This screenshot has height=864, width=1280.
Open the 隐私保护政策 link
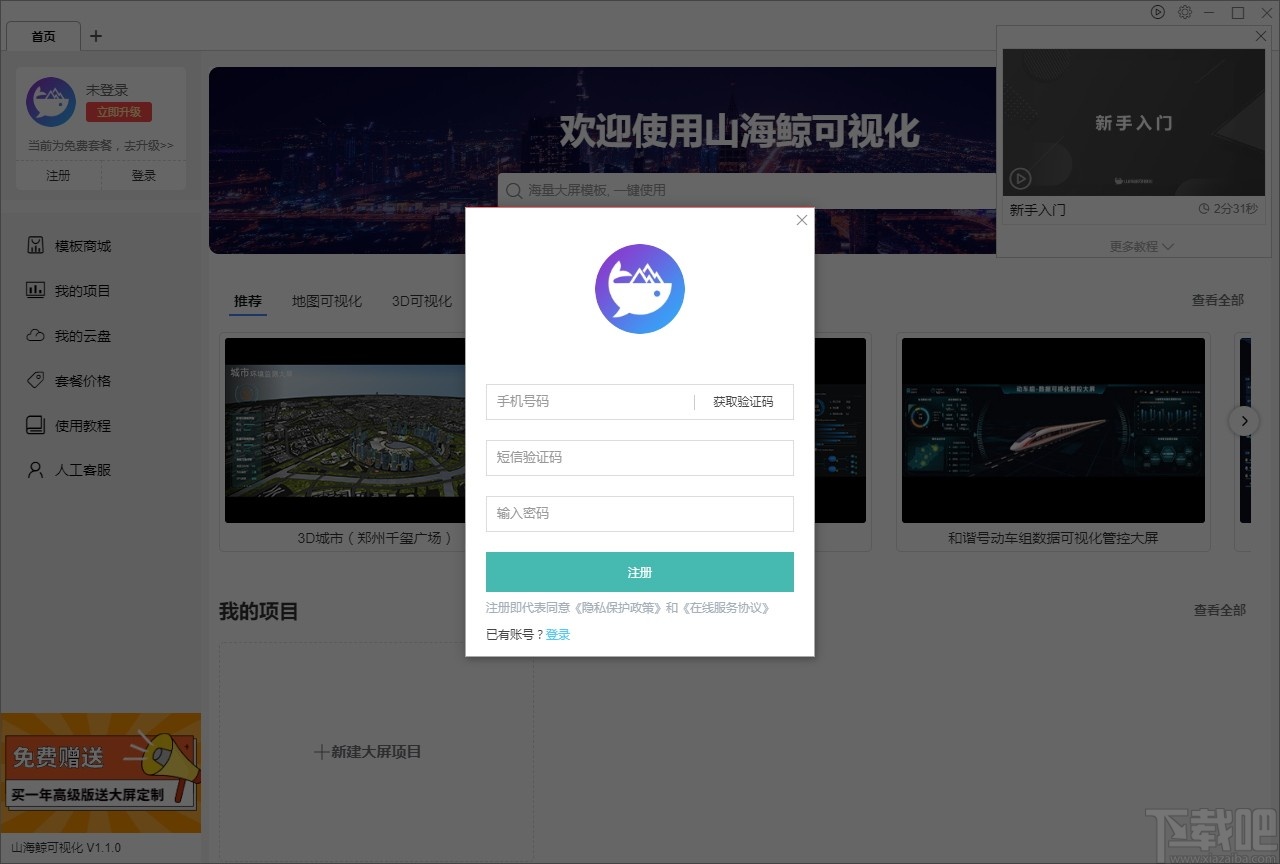(x=618, y=608)
